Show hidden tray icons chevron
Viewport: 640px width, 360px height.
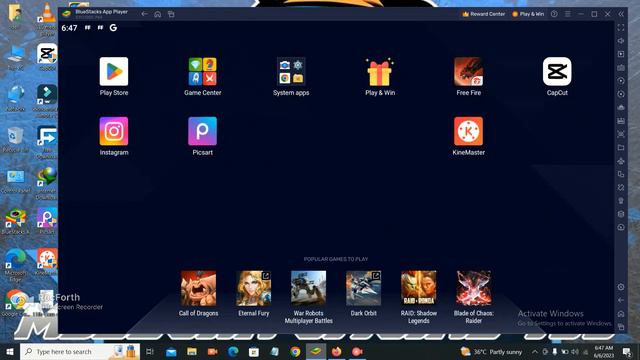535,351
